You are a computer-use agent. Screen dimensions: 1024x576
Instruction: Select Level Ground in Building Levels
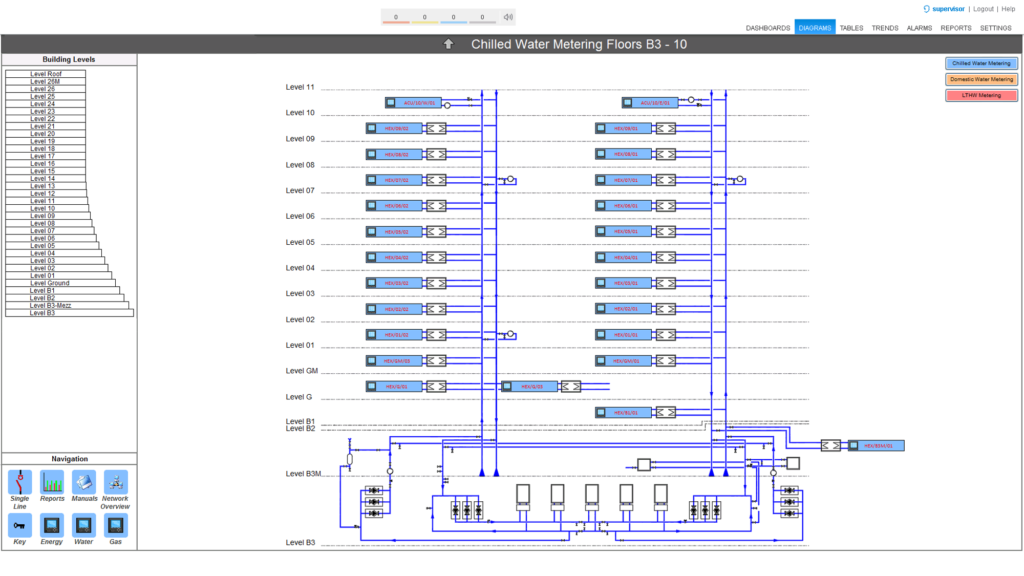pos(50,283)
